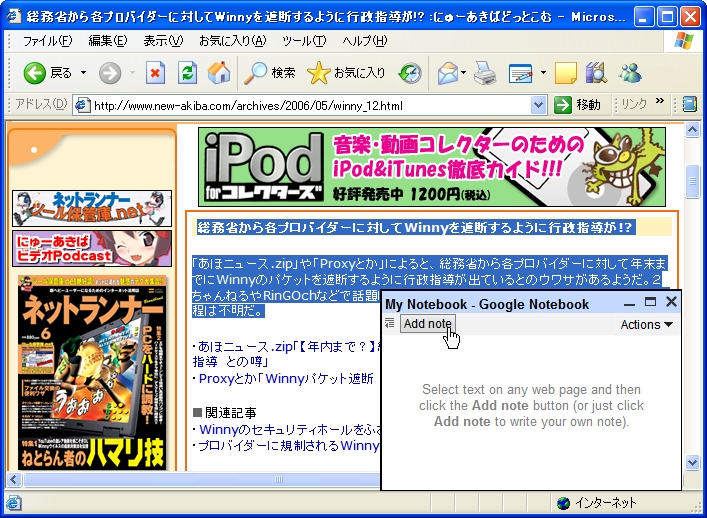Viewport: 707px width, 518px height.
Task: Open the Winnyのセキュリティホール related link
Action: [290, 430]
